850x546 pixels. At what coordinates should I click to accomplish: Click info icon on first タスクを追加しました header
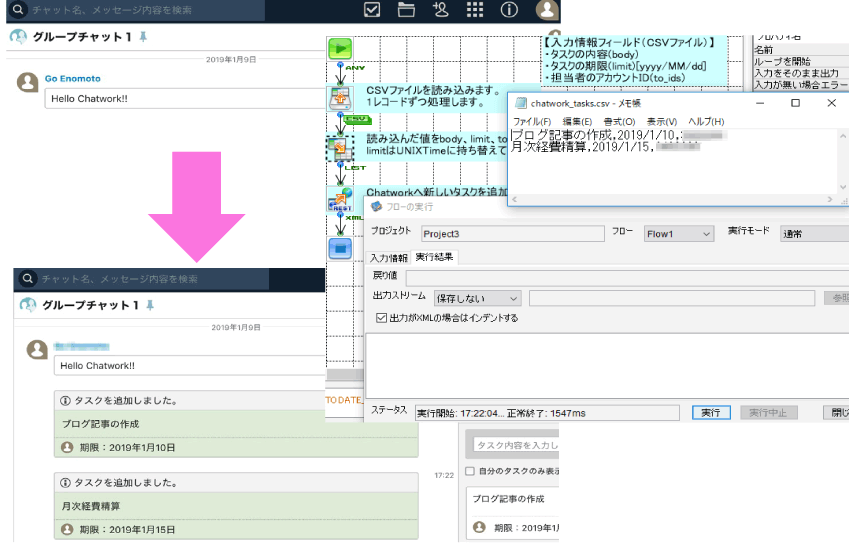pyautogui.click(x=66, y=401)
